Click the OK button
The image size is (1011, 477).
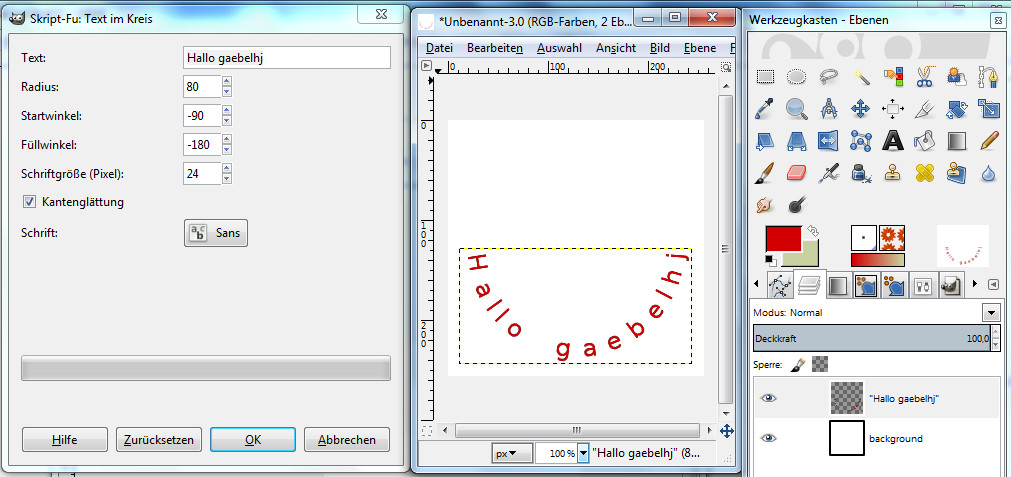click(x=253, y=440)
